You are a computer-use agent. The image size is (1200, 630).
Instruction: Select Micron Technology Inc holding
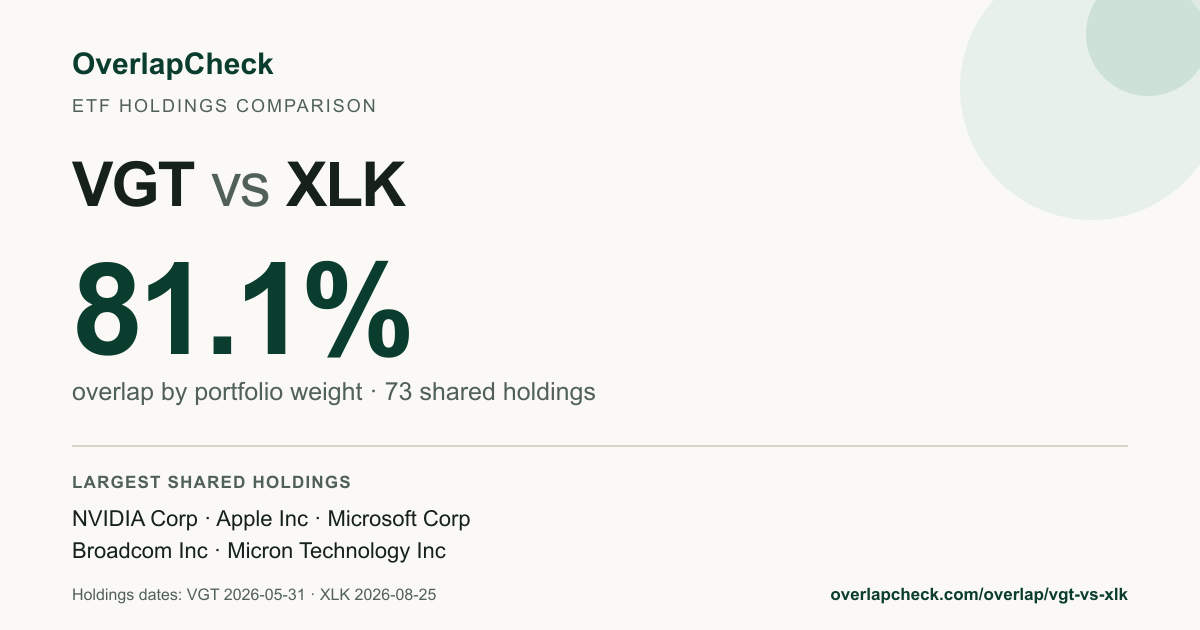pos(337,551)
